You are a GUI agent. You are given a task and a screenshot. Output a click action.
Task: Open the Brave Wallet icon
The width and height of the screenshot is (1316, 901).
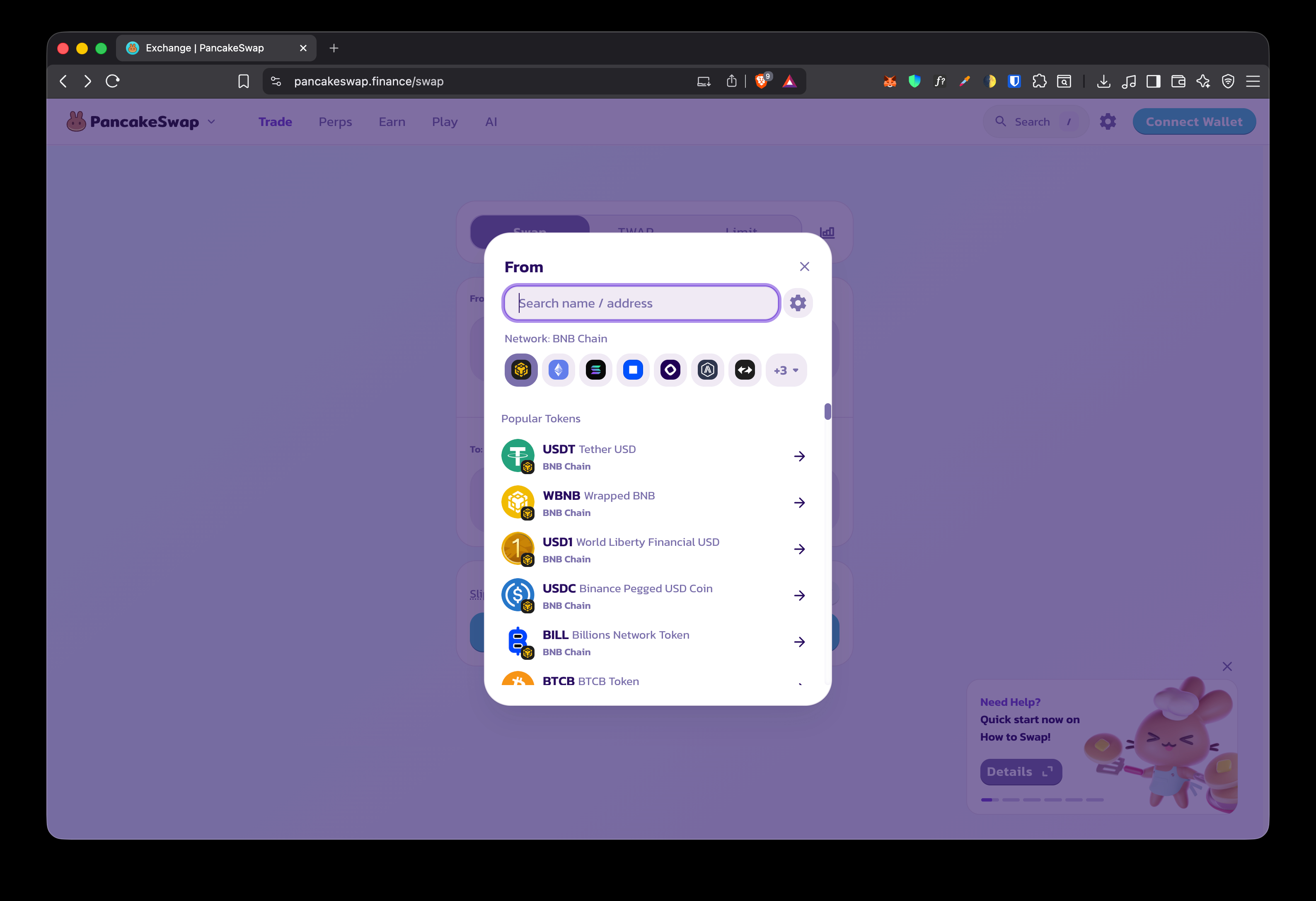tap(1178, 82)
